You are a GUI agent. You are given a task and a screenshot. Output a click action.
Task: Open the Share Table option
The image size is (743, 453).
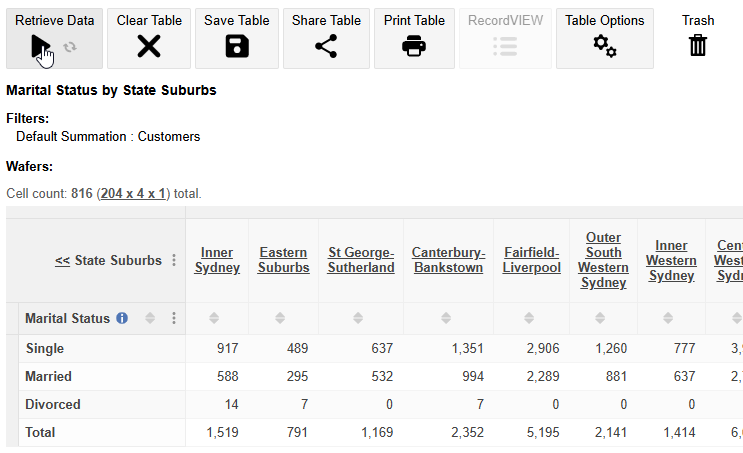coord(325,45)
